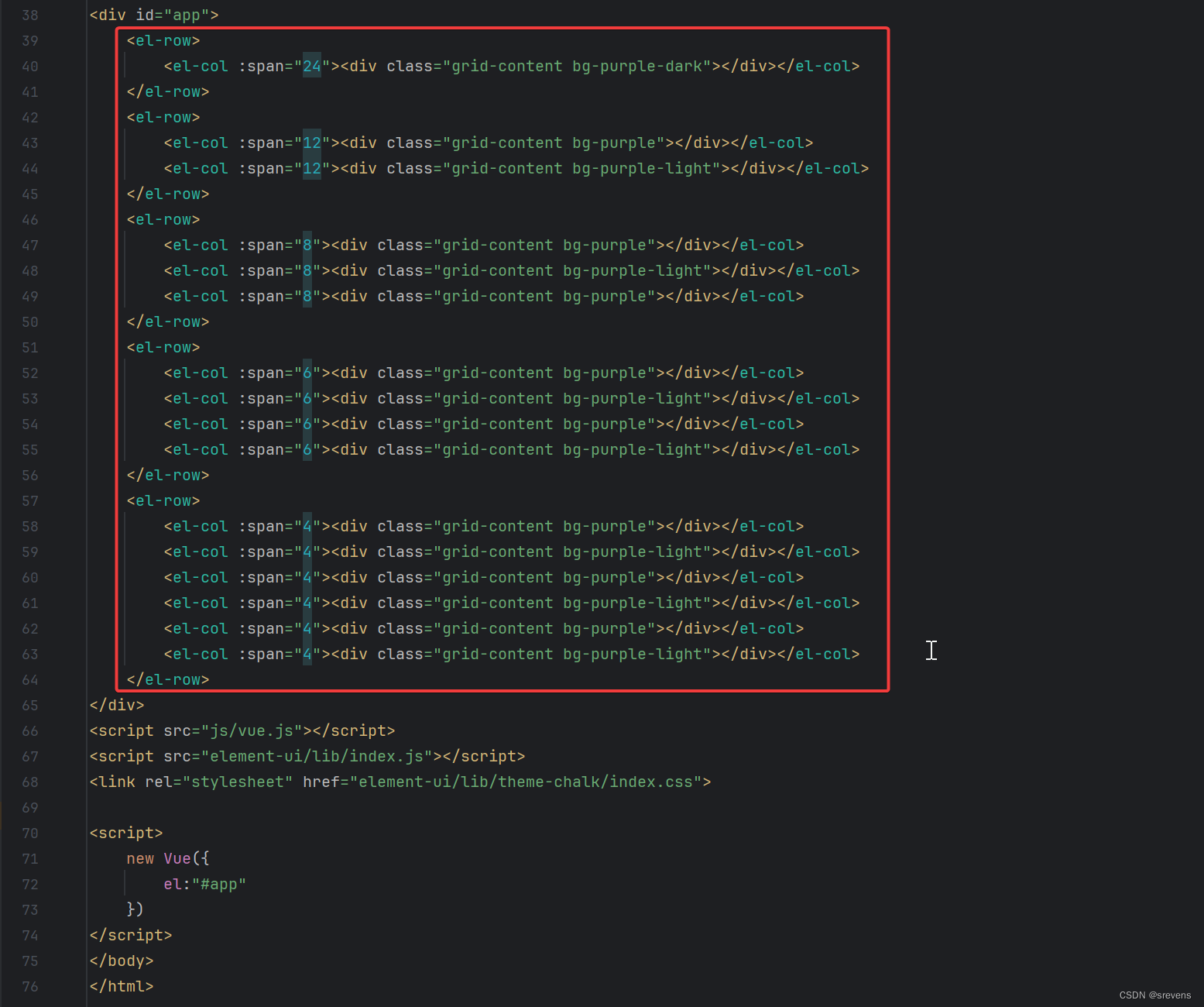Click line number 51 in the gutter
The width and height of the screenshot is (1204, 1007).
click(x=29, y=347)
